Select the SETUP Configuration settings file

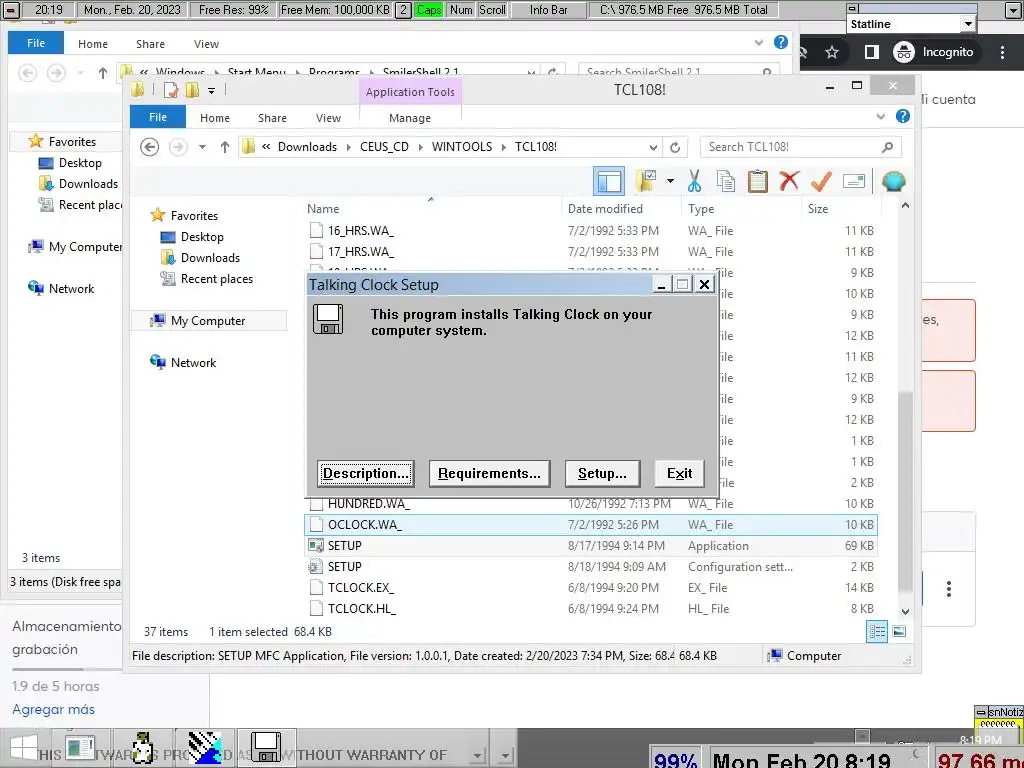point(591,567)
